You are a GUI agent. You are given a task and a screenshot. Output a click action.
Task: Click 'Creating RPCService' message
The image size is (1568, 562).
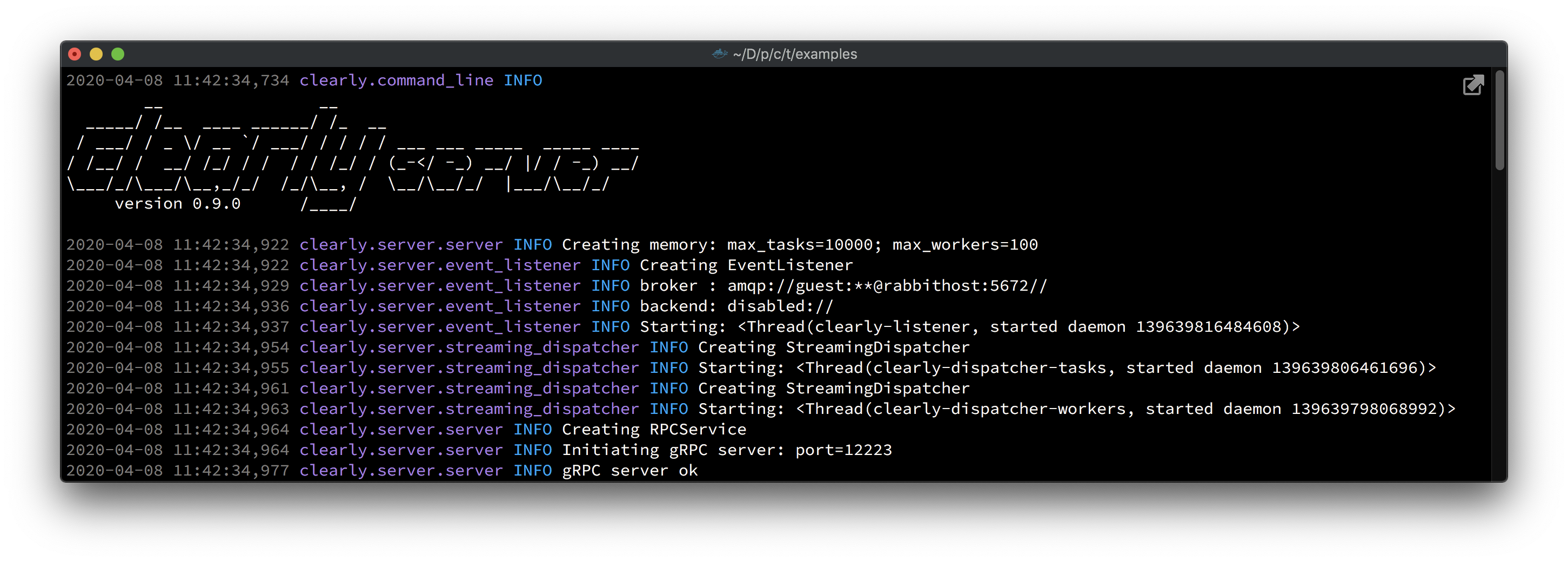coord(654,429)
